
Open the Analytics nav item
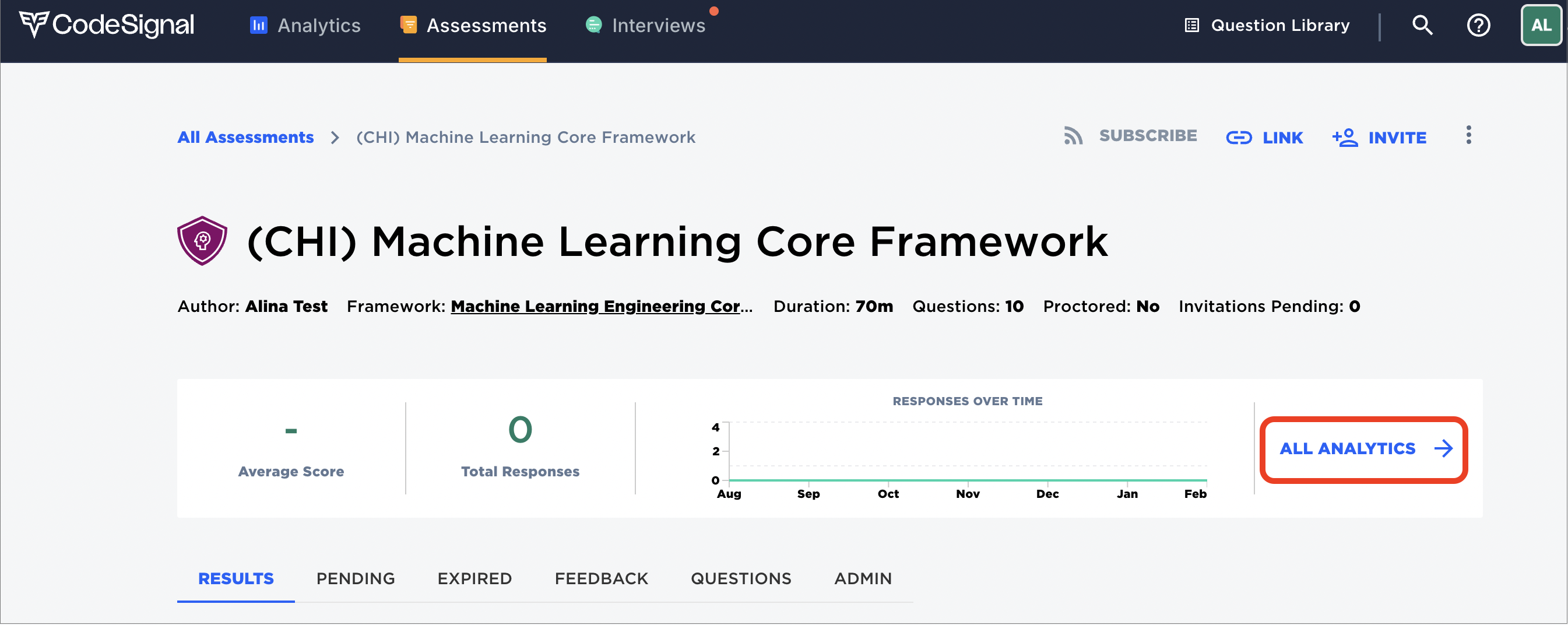point(305,26)
